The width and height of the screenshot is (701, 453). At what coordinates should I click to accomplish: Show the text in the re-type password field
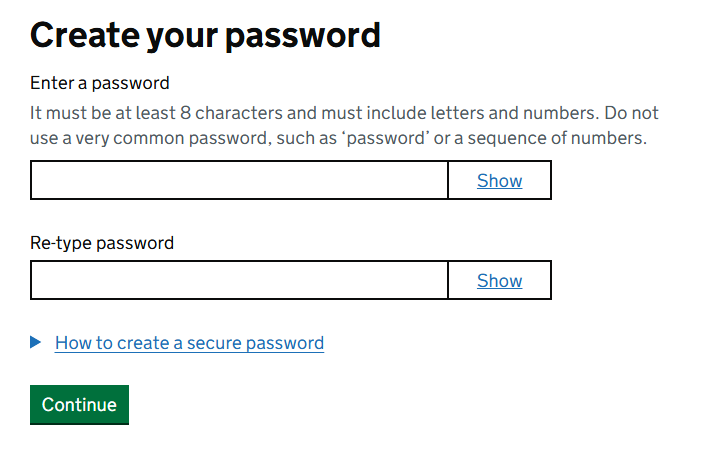(499, 280)
